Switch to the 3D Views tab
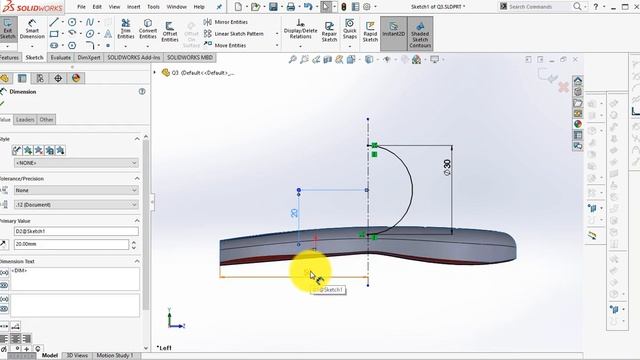Image resolution: width=640 pixels, height=360 pixels. (x=77, y=356)
